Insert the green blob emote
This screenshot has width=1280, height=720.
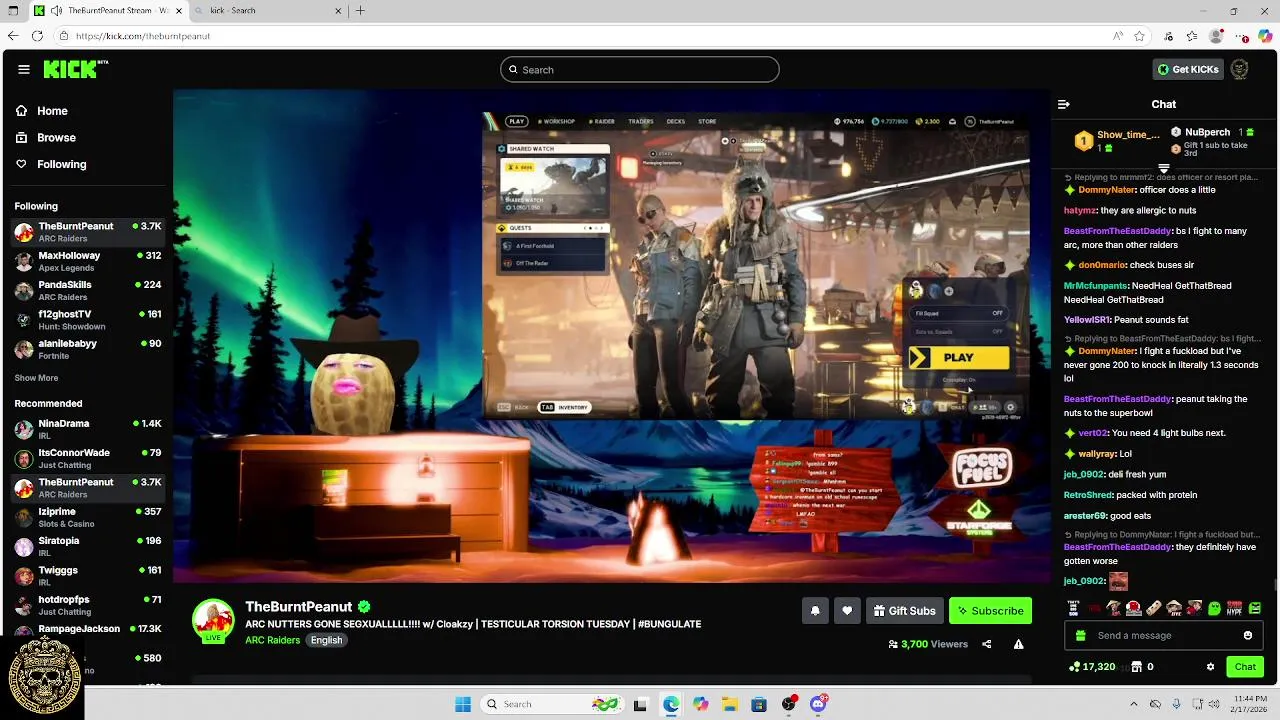1215,608
